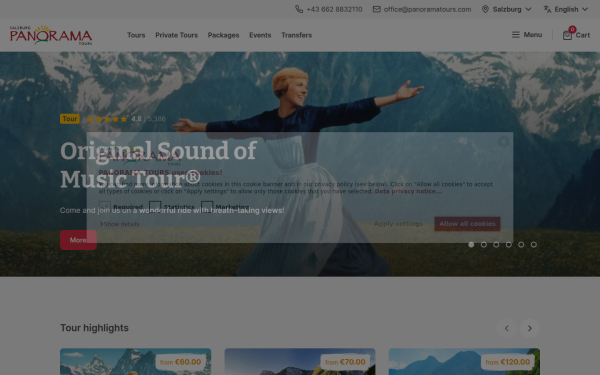Select the fifth hero carousel dot
This screenshot has height=375, width=600.
coord(521,245)
